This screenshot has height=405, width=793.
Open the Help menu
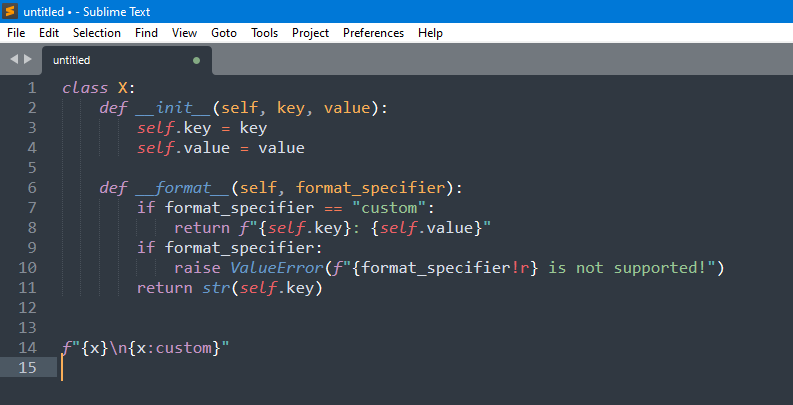430,33
